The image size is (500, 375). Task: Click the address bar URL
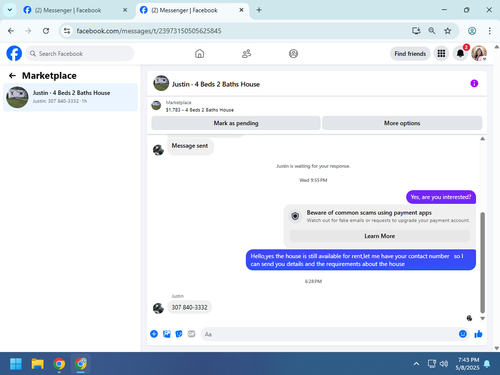pos(149,31)
